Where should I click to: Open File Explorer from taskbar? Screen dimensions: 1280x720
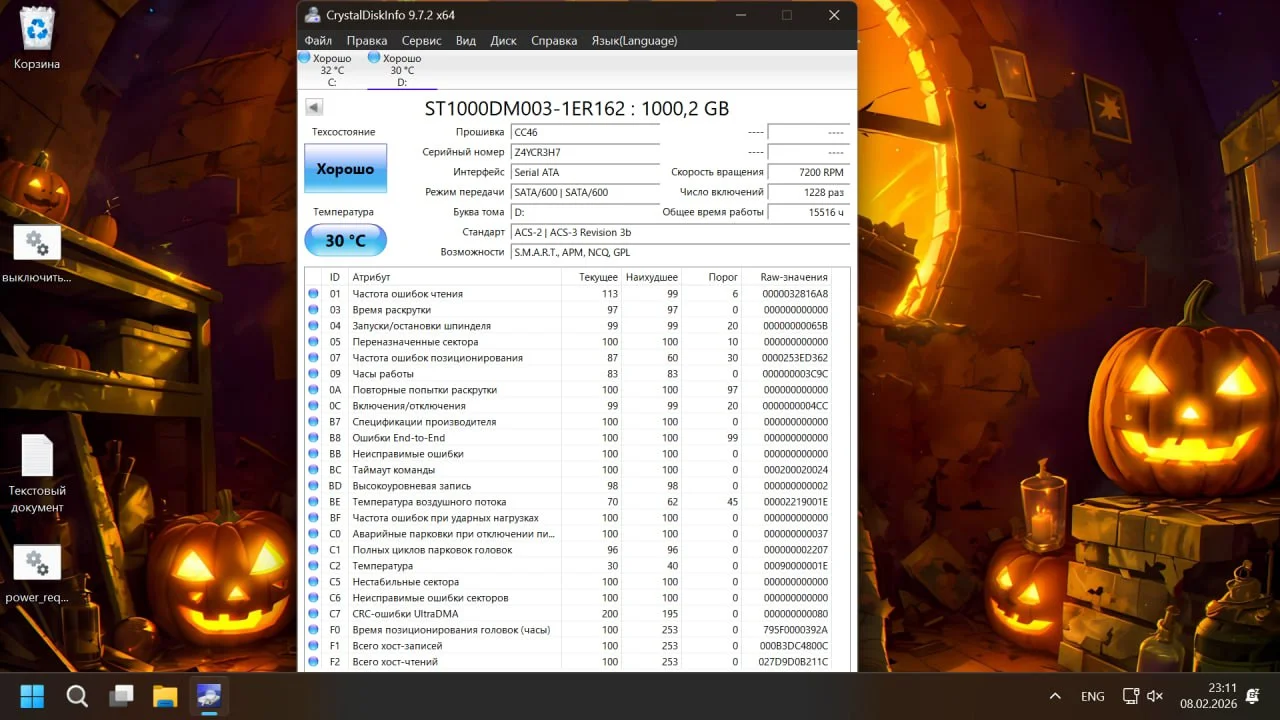click(165, 696)
